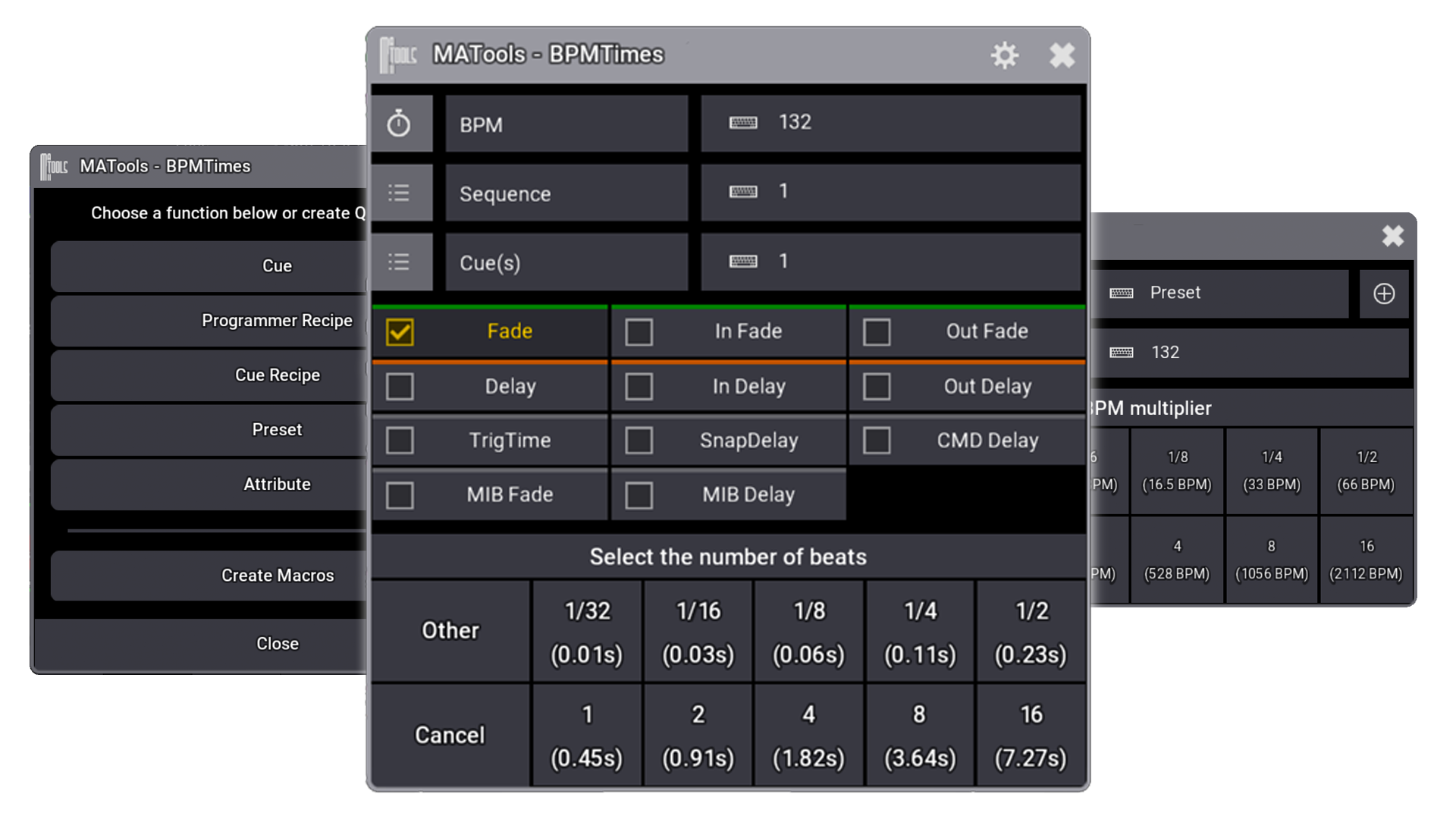Click the Preset field in right window
This screenshot has width=1456, height=819.
pos(1221,293)
